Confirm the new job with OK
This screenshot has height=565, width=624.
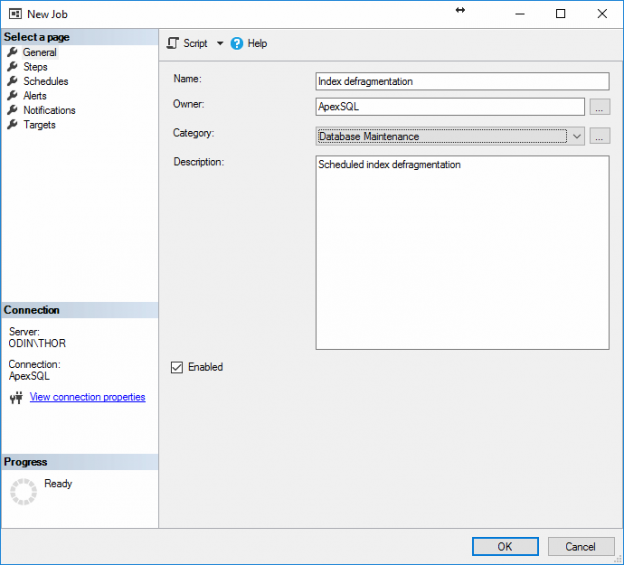(x=505, y=546)
